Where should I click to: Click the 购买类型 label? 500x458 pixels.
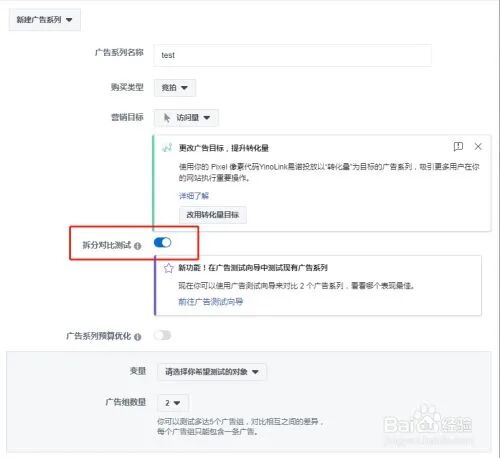[x=127, y=87]
